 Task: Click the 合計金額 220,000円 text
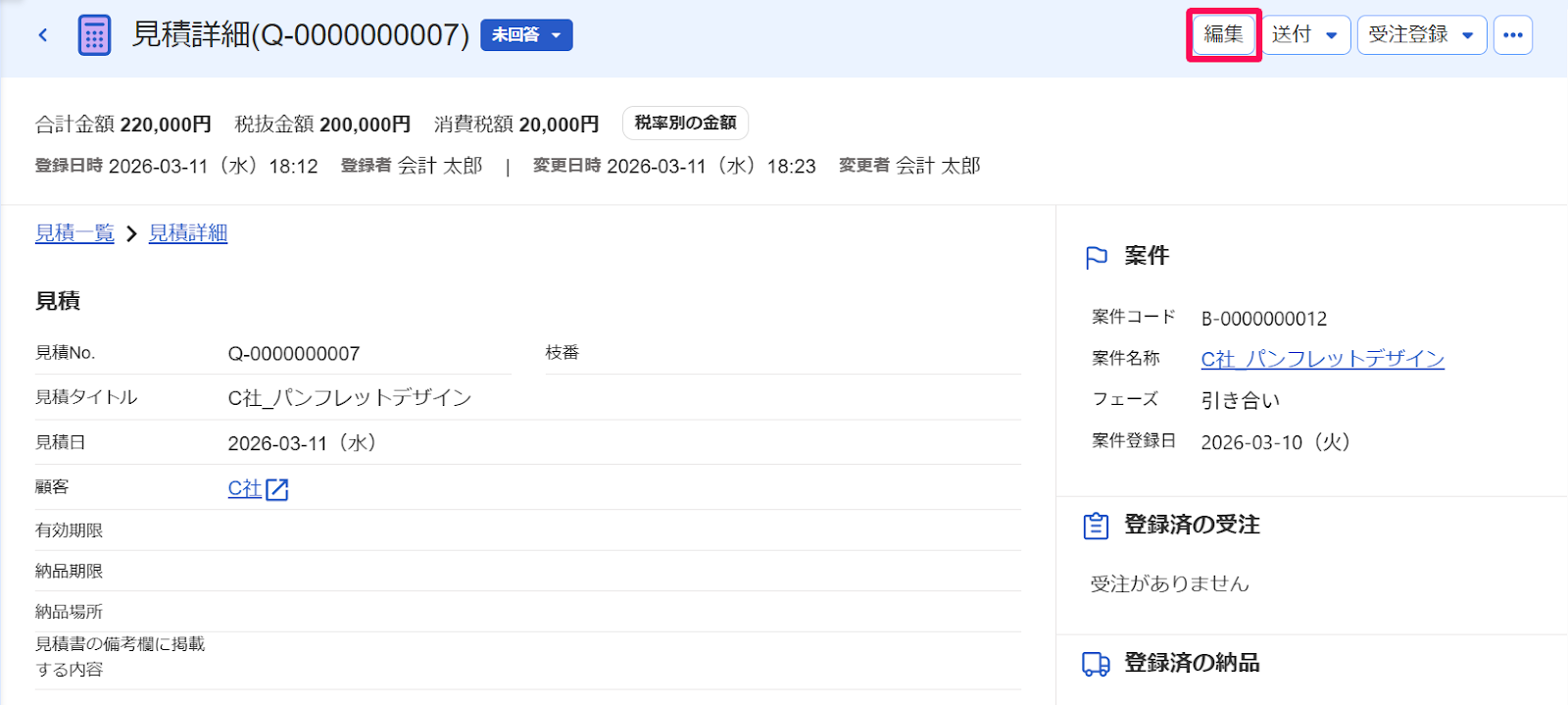tap(123, 125)
